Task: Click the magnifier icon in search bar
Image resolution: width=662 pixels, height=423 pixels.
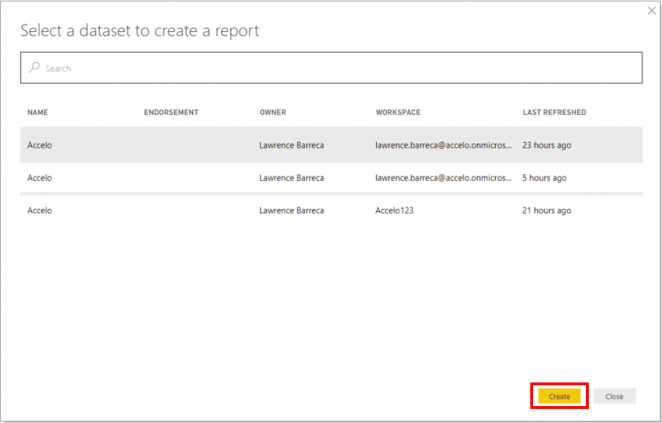Action: pos(34,68)
